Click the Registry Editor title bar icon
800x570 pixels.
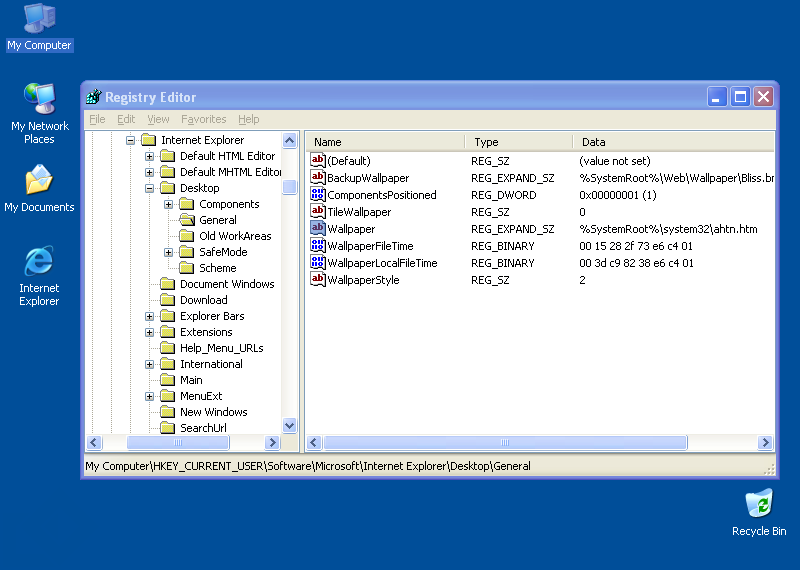click(x=94, y=97)
